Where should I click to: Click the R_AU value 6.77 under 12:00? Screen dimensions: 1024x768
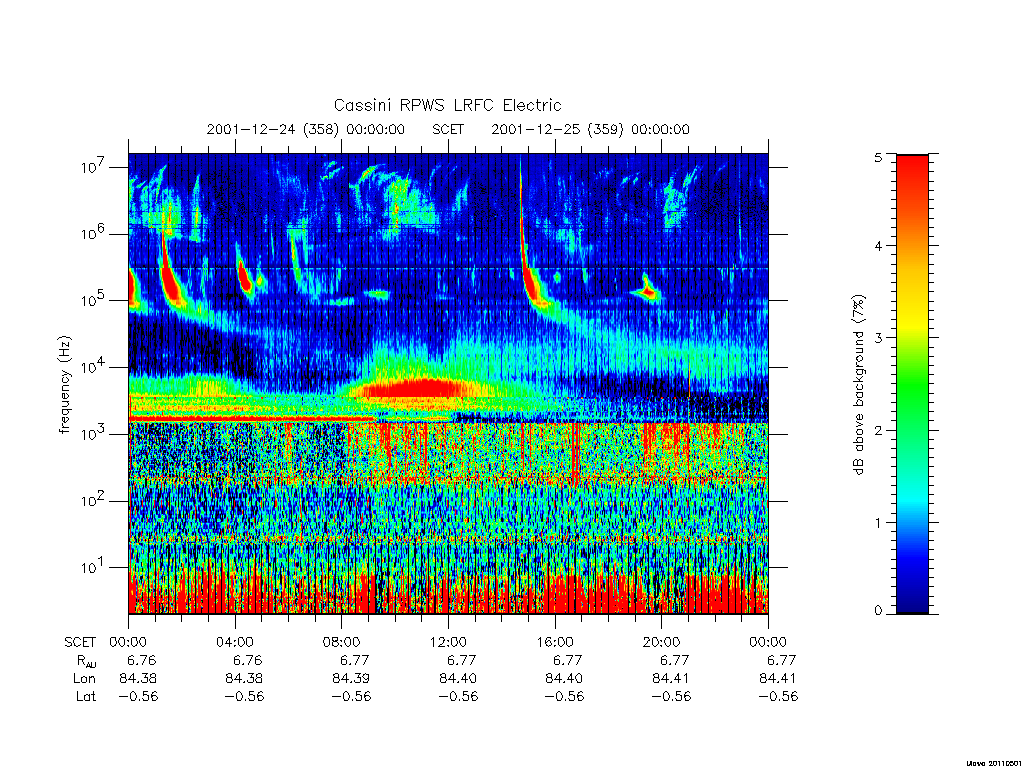461,660
